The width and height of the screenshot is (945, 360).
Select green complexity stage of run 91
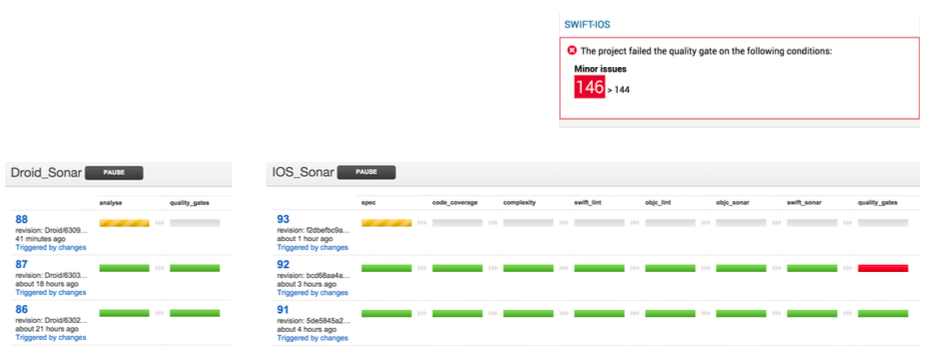tap(529, 313)
